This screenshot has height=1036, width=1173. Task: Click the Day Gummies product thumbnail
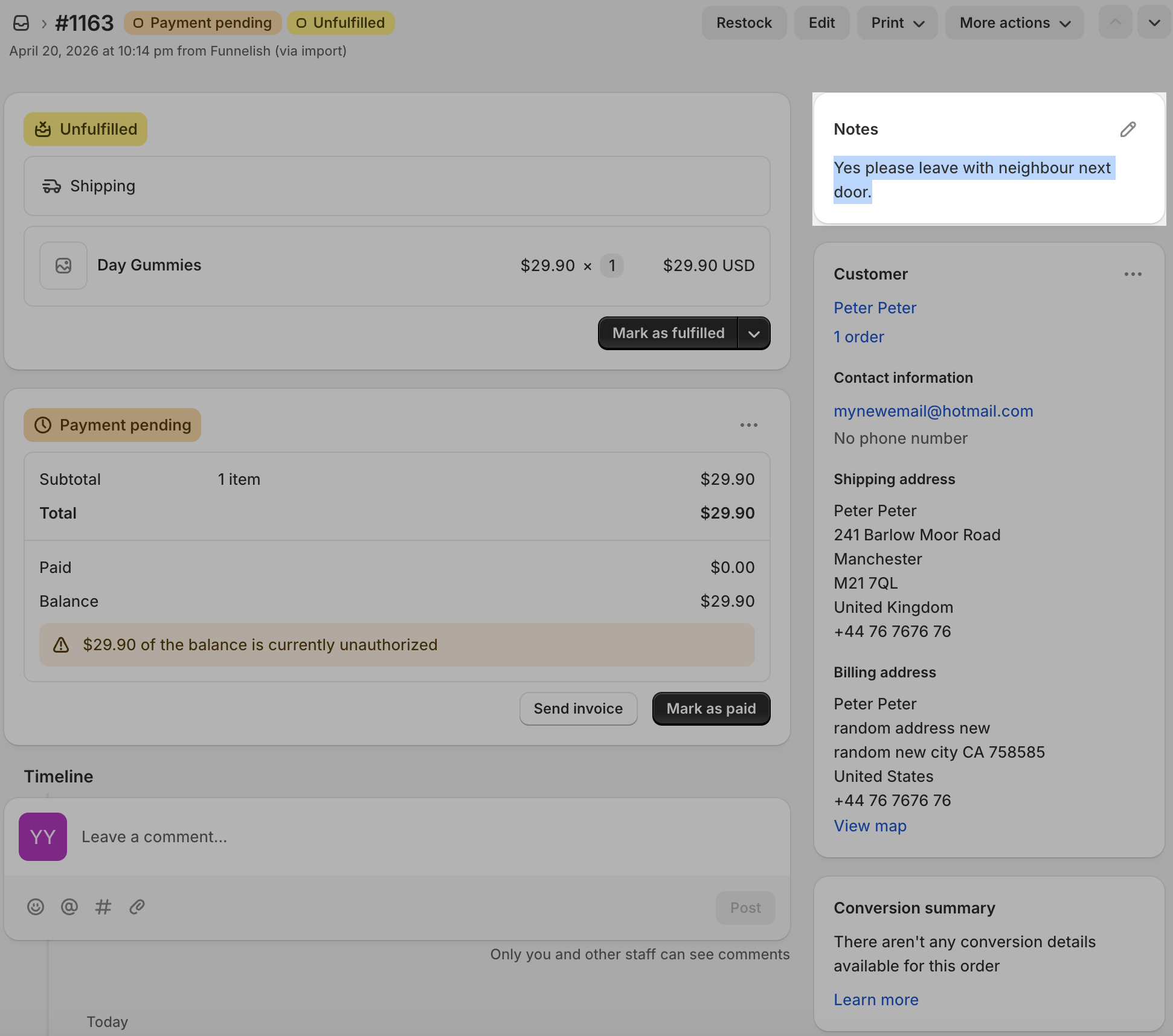(x=63, y=266)
